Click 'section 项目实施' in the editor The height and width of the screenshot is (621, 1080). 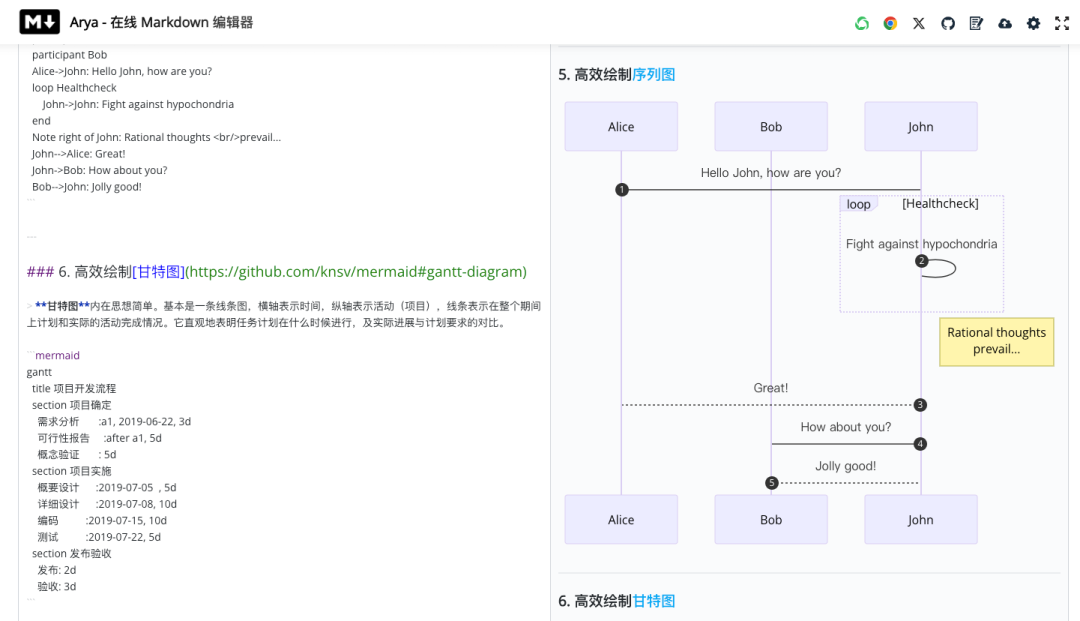[72, 472]
